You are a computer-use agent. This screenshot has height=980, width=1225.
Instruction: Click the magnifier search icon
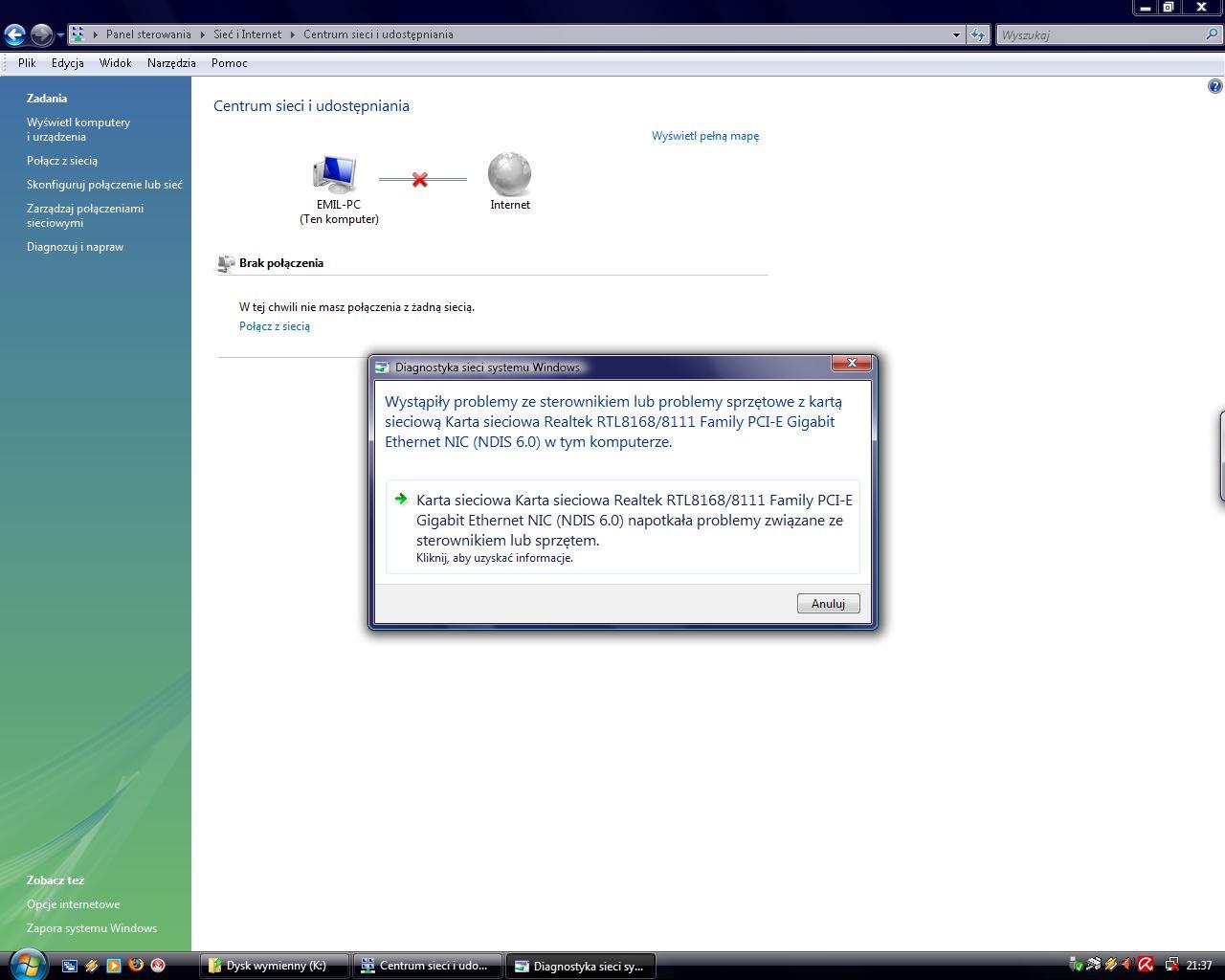pyautogui.click(x=1213, y=34)
